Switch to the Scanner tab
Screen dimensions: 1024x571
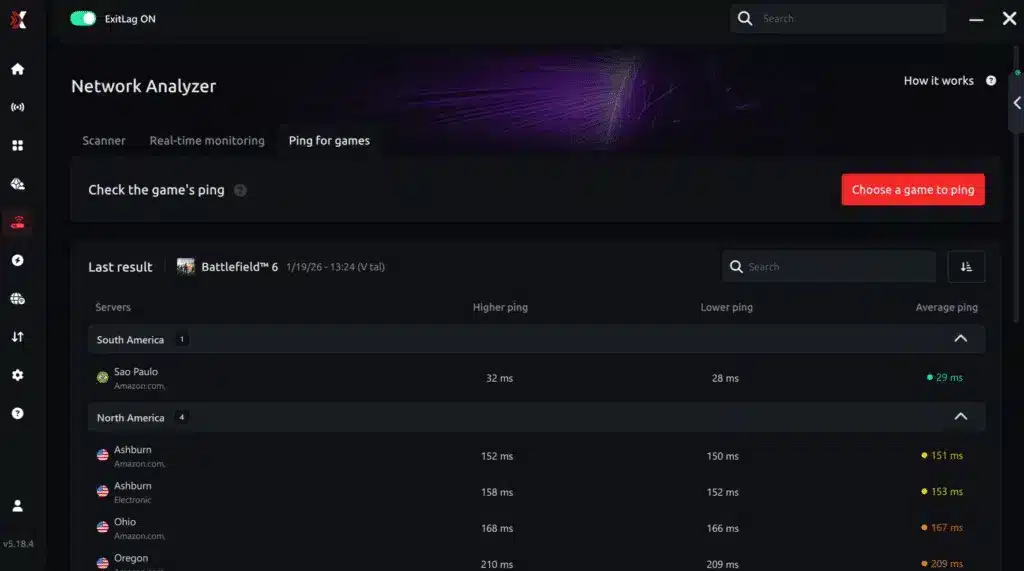[104, 140]
